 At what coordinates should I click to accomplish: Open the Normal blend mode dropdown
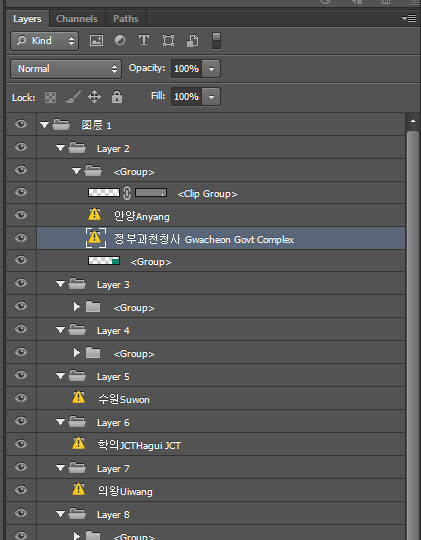tap(66, 69)
